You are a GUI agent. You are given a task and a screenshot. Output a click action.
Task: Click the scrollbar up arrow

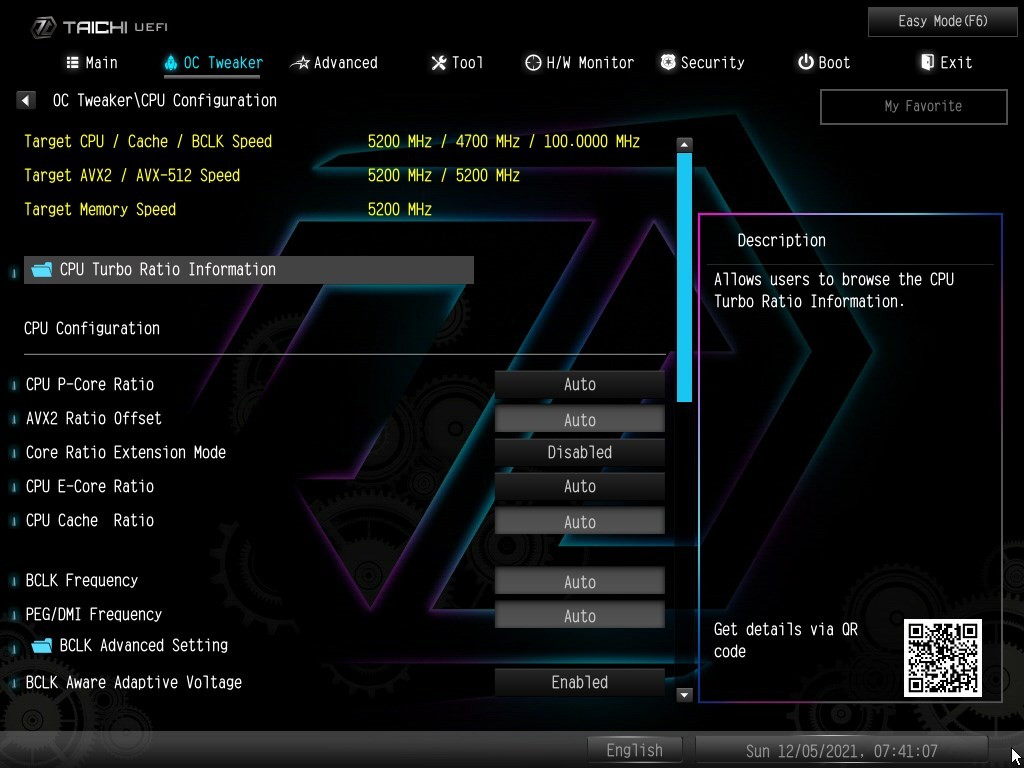click(x=684, y=145)
